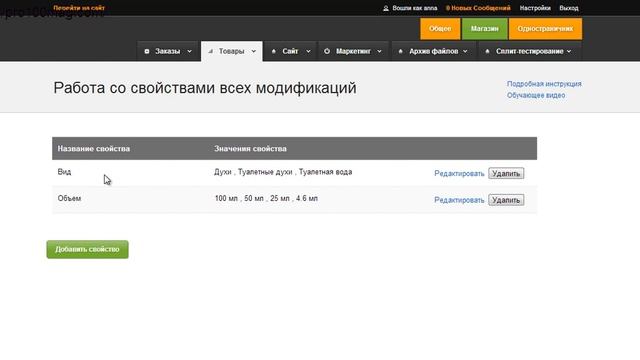Click the Название свойства column header
The image size is (640, 360).
pos(93,149)
